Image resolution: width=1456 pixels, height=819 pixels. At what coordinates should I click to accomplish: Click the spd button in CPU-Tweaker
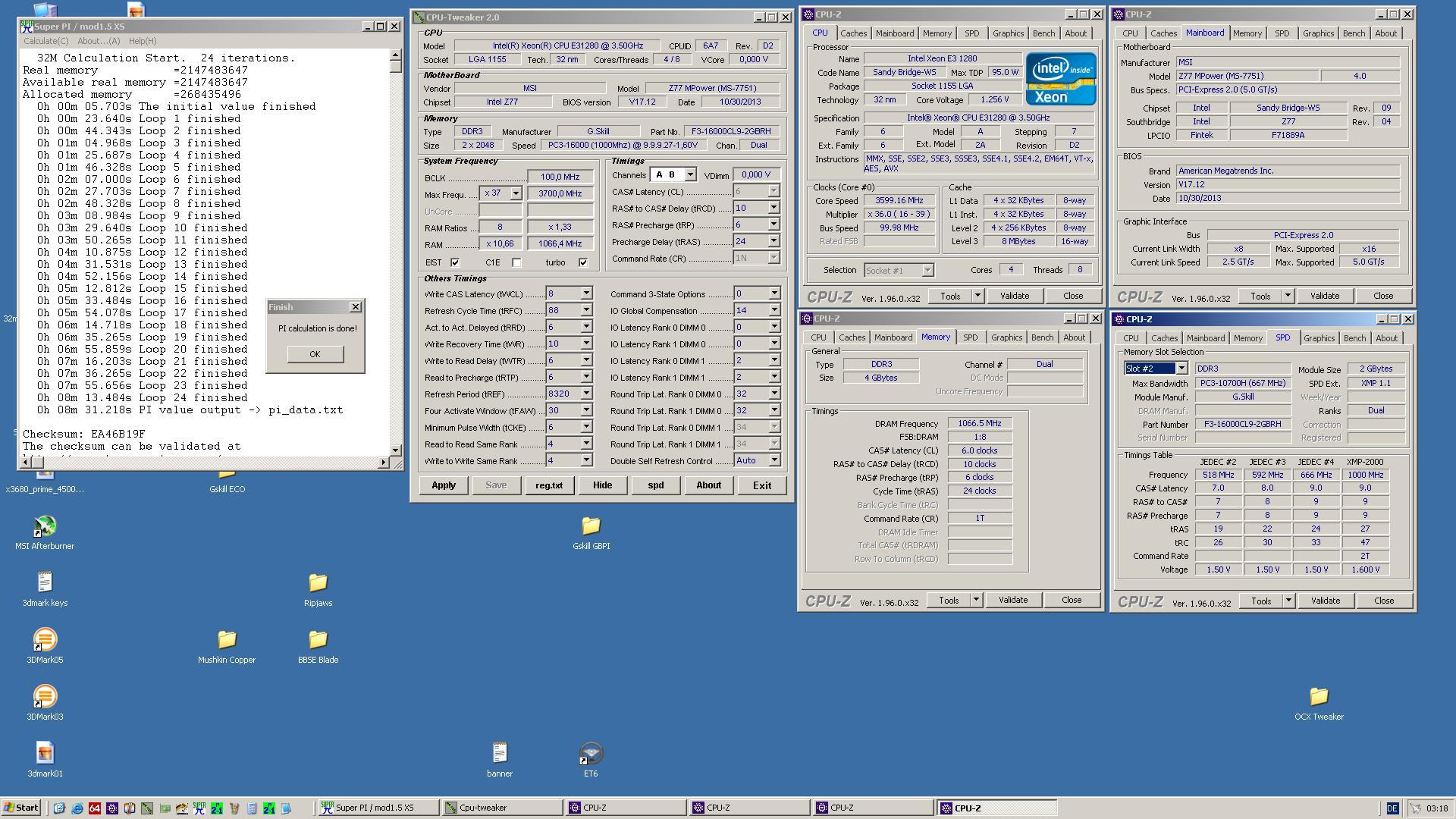[x=655, y=485]
